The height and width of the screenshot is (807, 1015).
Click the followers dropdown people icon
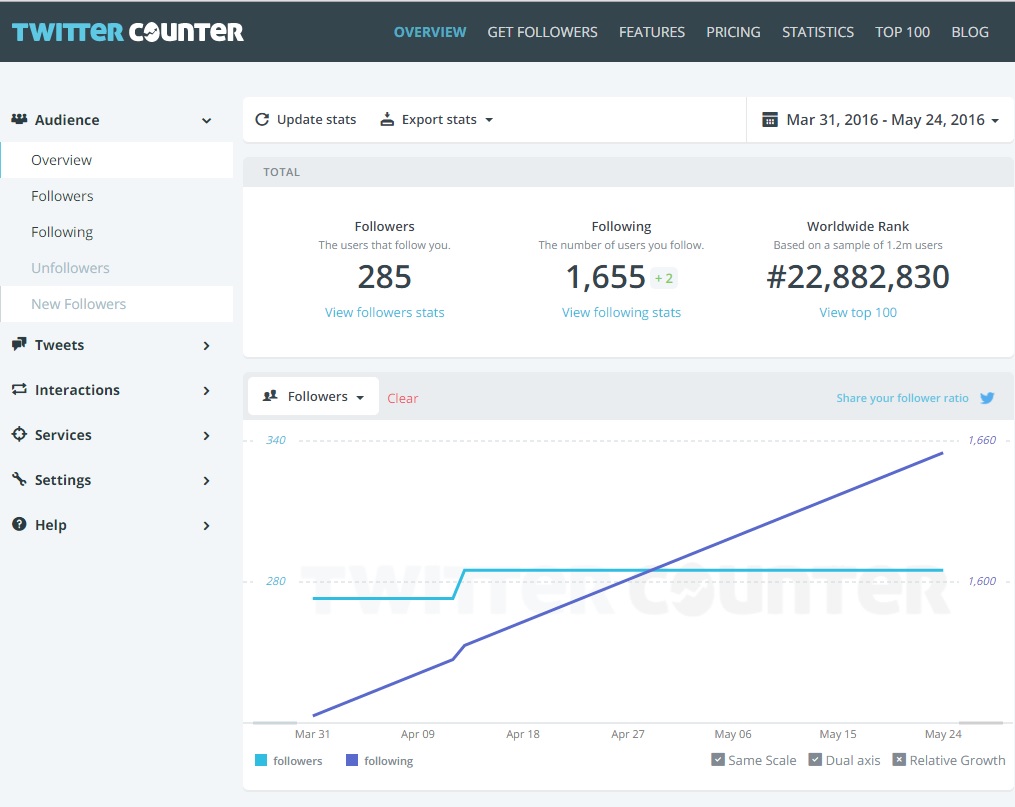271,395
